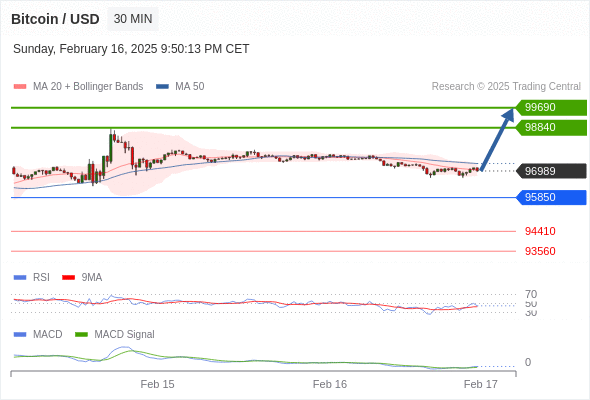590x400 pixels.
Task: Click the 95850 pivot price tag
Action: click(x=551, y=197)
